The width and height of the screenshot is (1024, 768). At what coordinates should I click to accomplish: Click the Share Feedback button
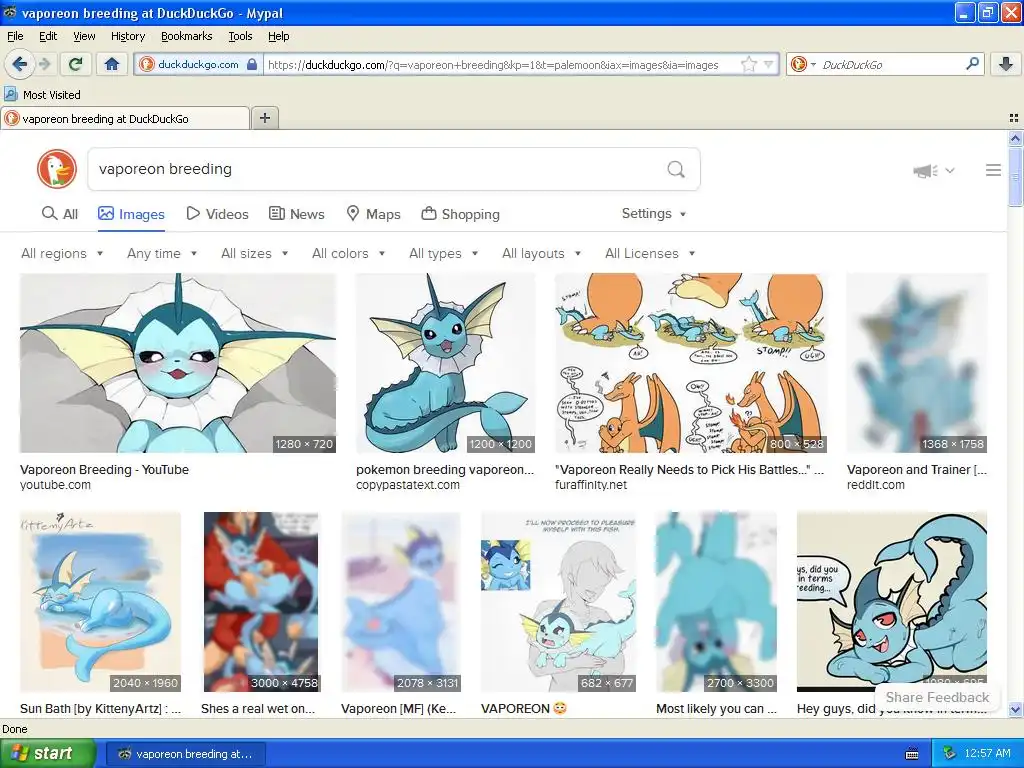click(937, 697)
